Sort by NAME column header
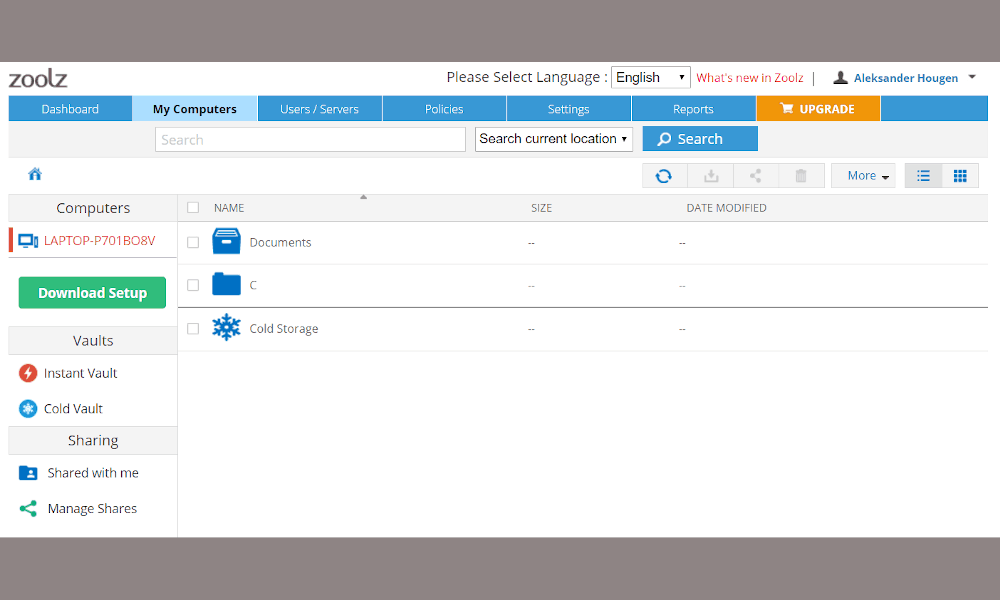 pyautogui.click(x=229, y=208)
